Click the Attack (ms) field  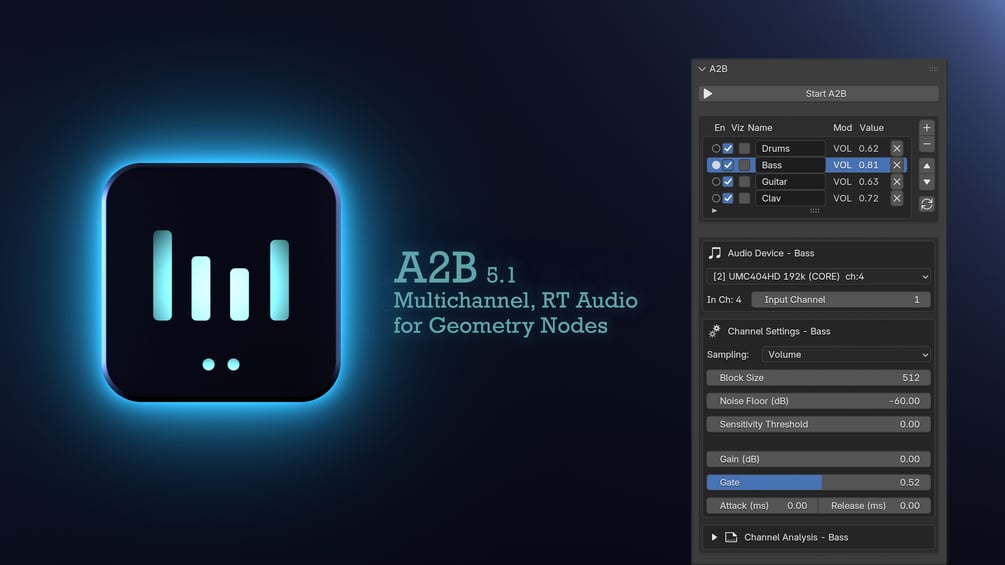pyautogui.click(x=762, y=505)
